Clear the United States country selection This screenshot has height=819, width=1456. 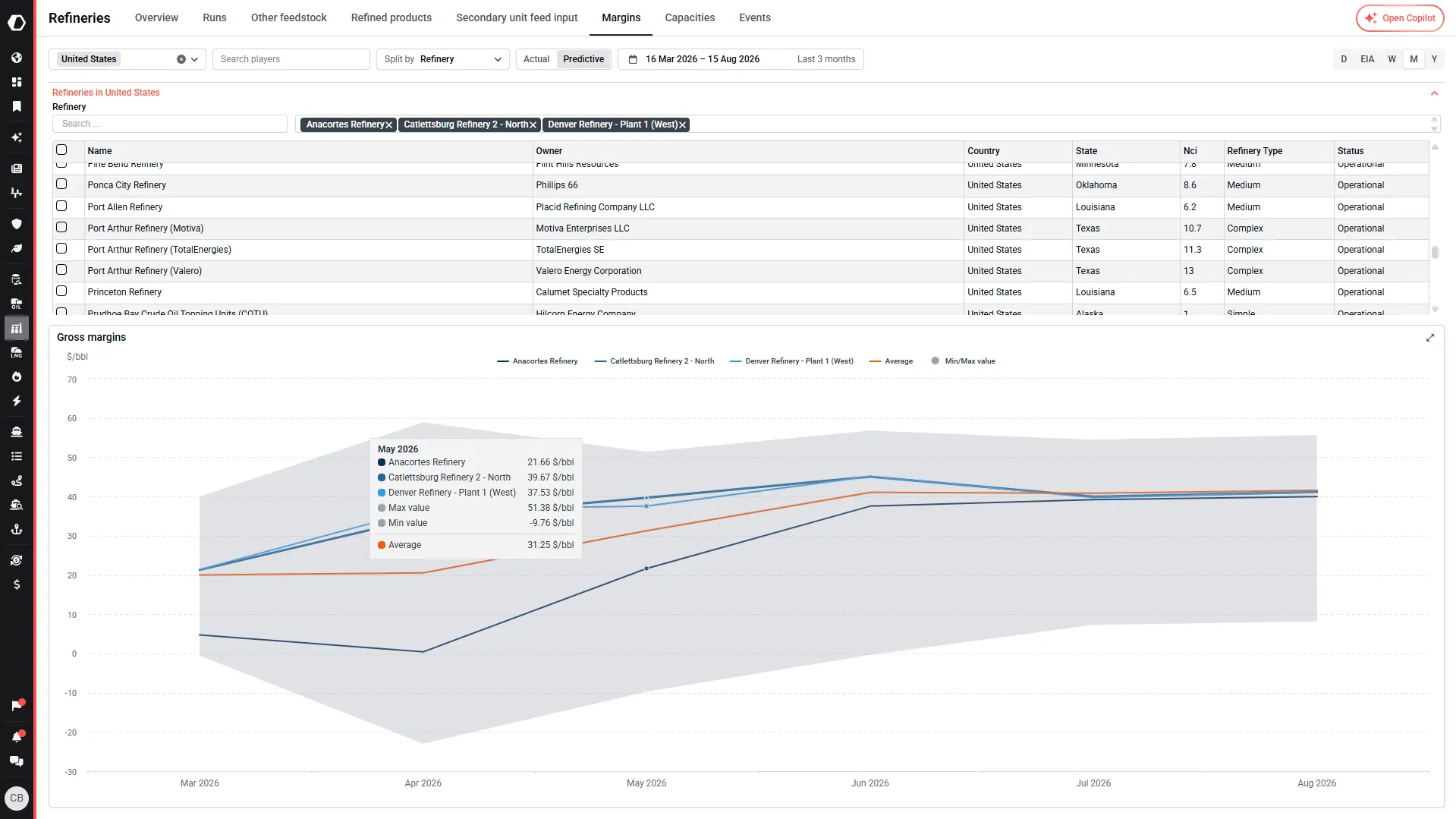[181, 59]
